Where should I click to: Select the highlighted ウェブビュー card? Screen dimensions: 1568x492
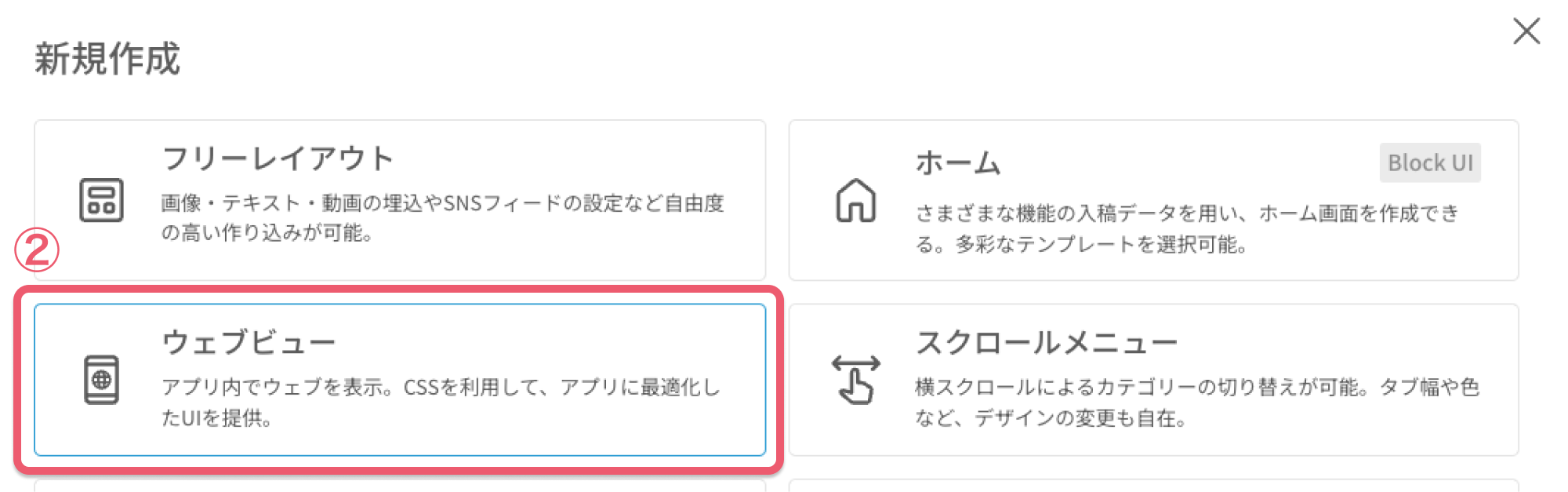coord(400,380)
